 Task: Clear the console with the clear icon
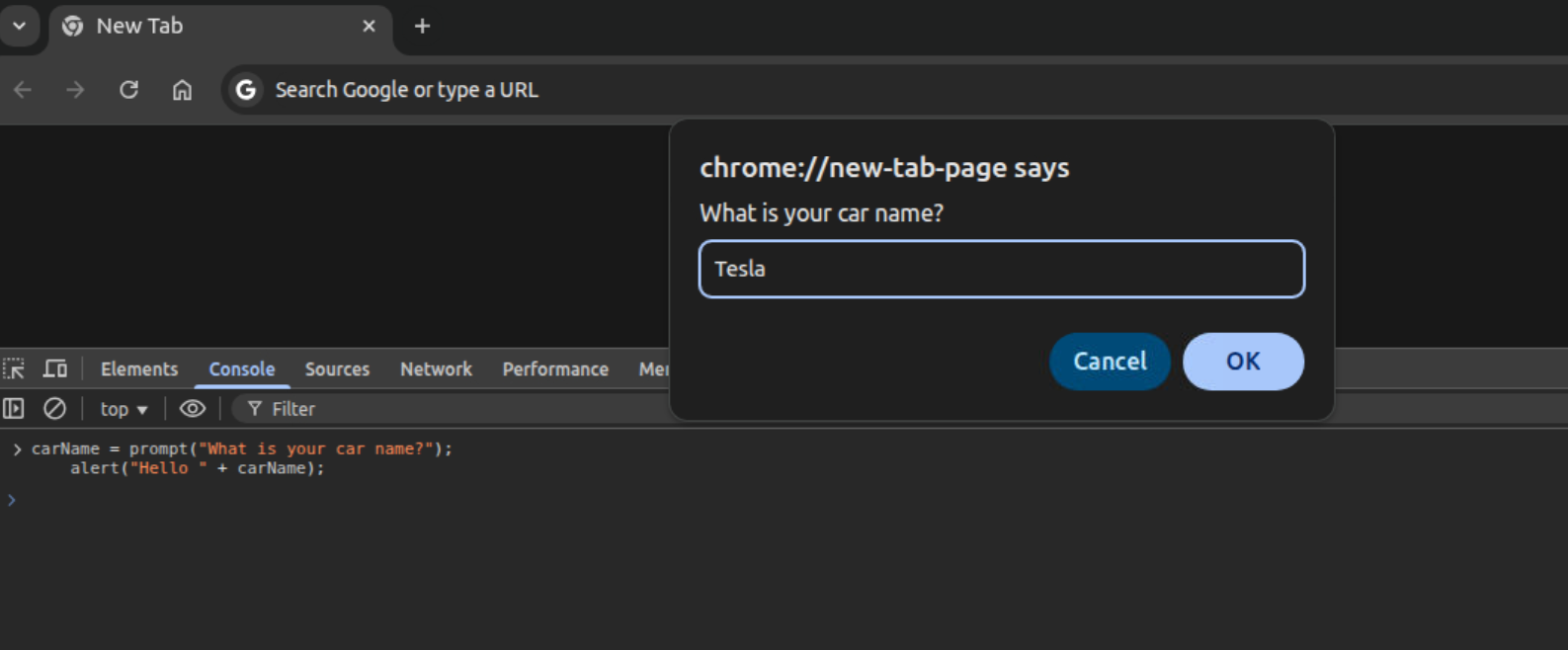click(54, 408)
